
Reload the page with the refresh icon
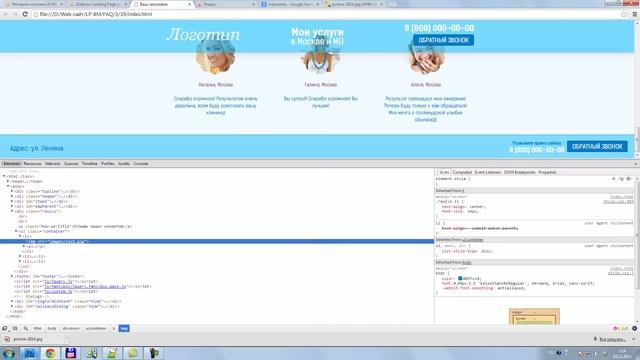[25, 14]
